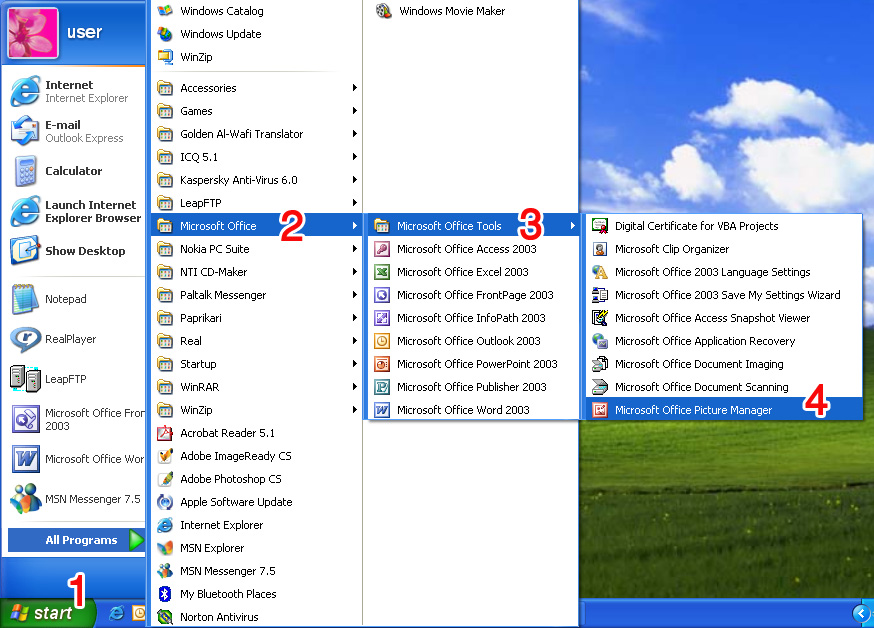
Task: Click the All Programs button
Action: tap(76, 540)
